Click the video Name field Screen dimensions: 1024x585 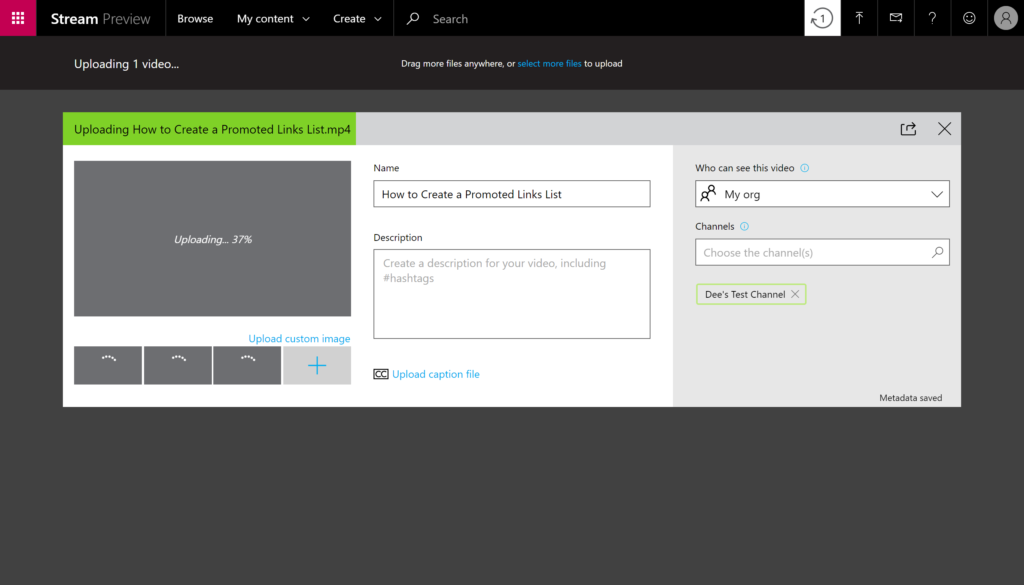512,194
